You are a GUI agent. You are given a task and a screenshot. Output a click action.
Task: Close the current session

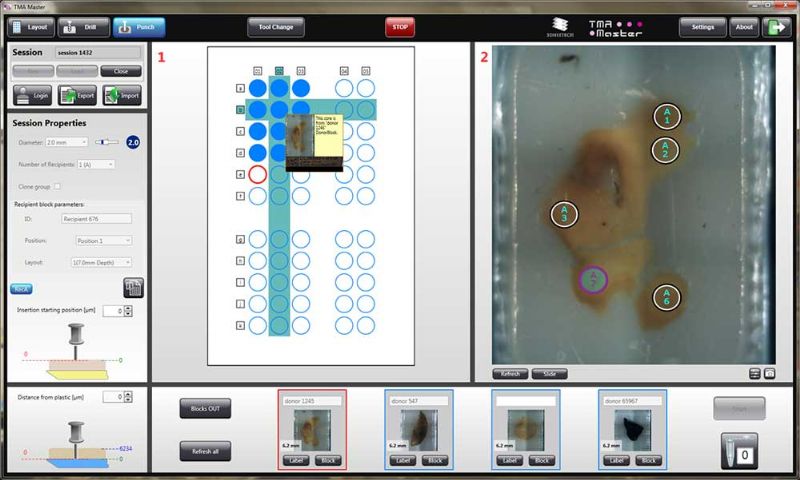[121, 71]
